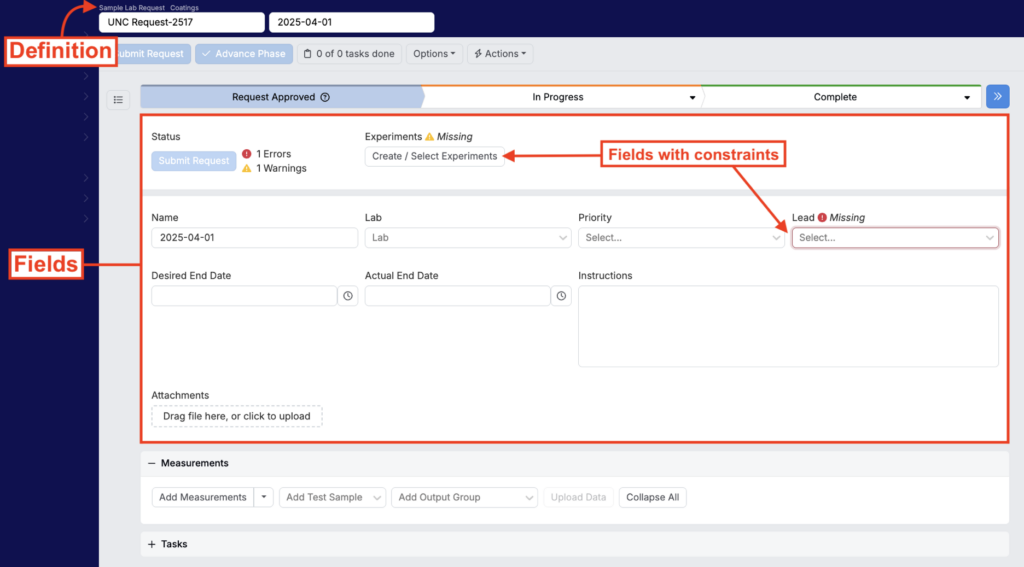Click the Collapse All button

tap(653, 497)
